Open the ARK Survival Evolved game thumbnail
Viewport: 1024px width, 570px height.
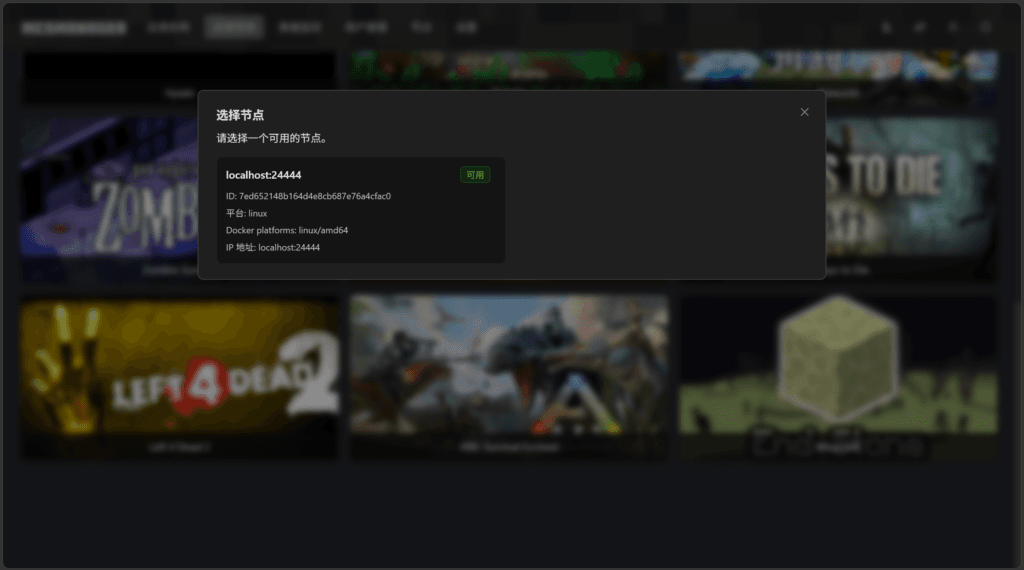pyautogui.click(x=509, y=377)
